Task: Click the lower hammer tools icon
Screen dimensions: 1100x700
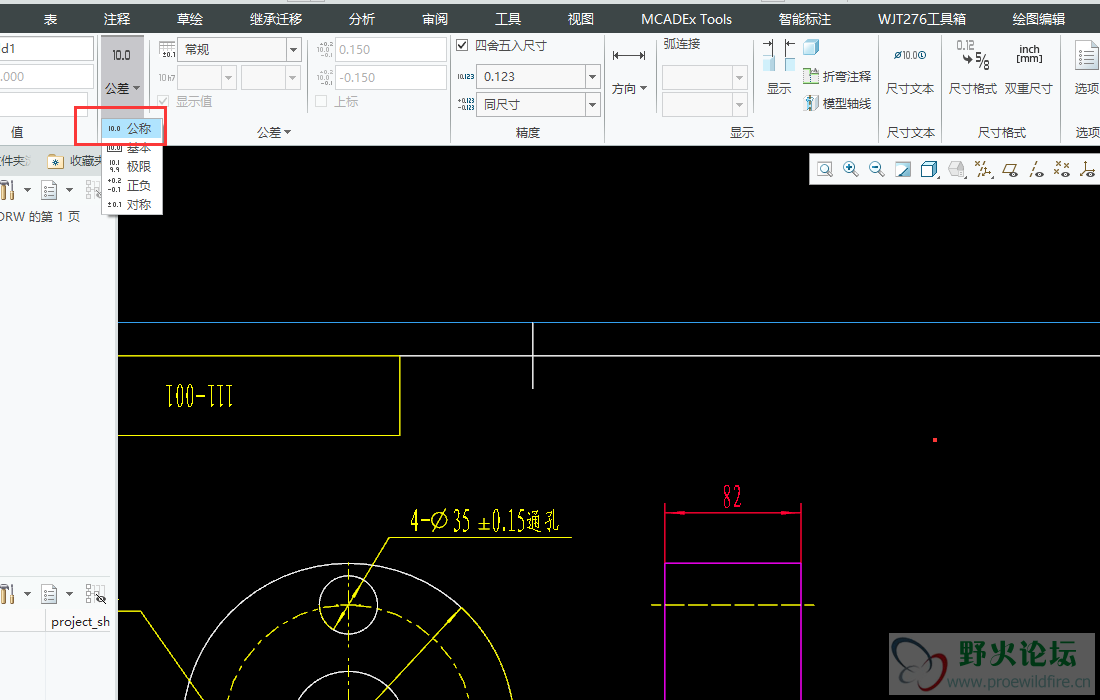Action: point(8,594)
